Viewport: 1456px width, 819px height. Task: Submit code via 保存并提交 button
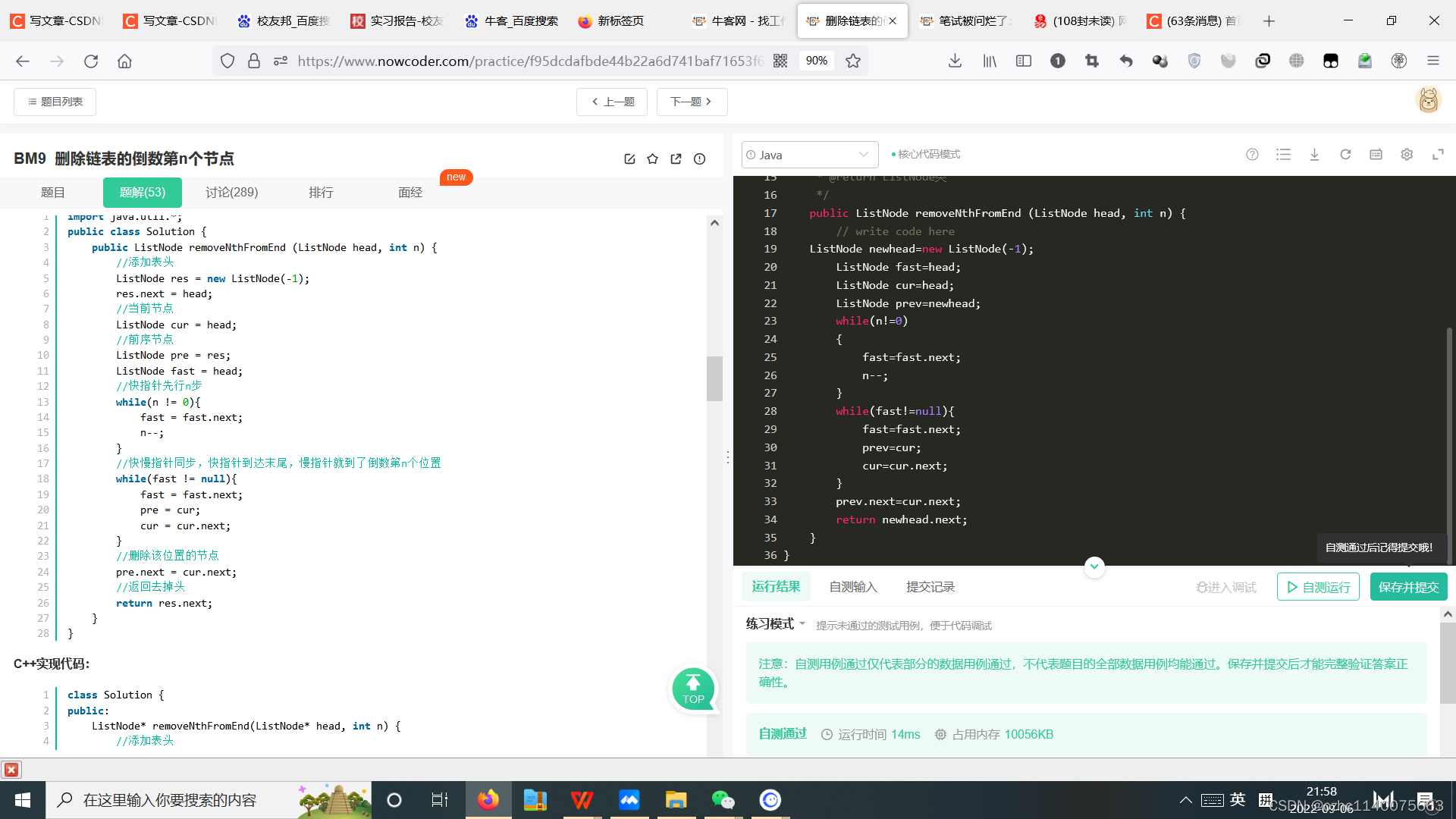click(1408, 586)
